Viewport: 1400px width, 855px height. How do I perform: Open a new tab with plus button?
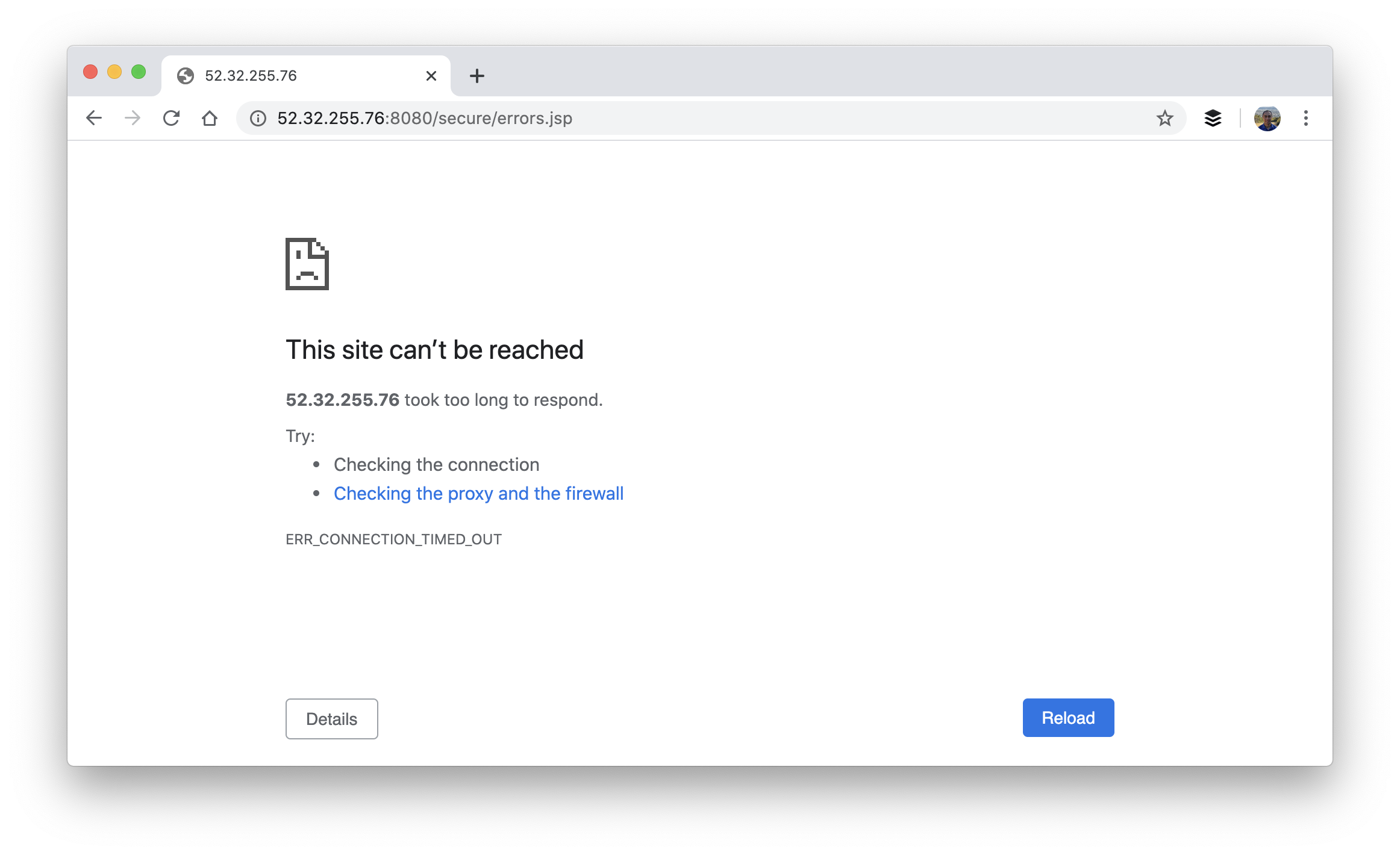click(477, 76)
